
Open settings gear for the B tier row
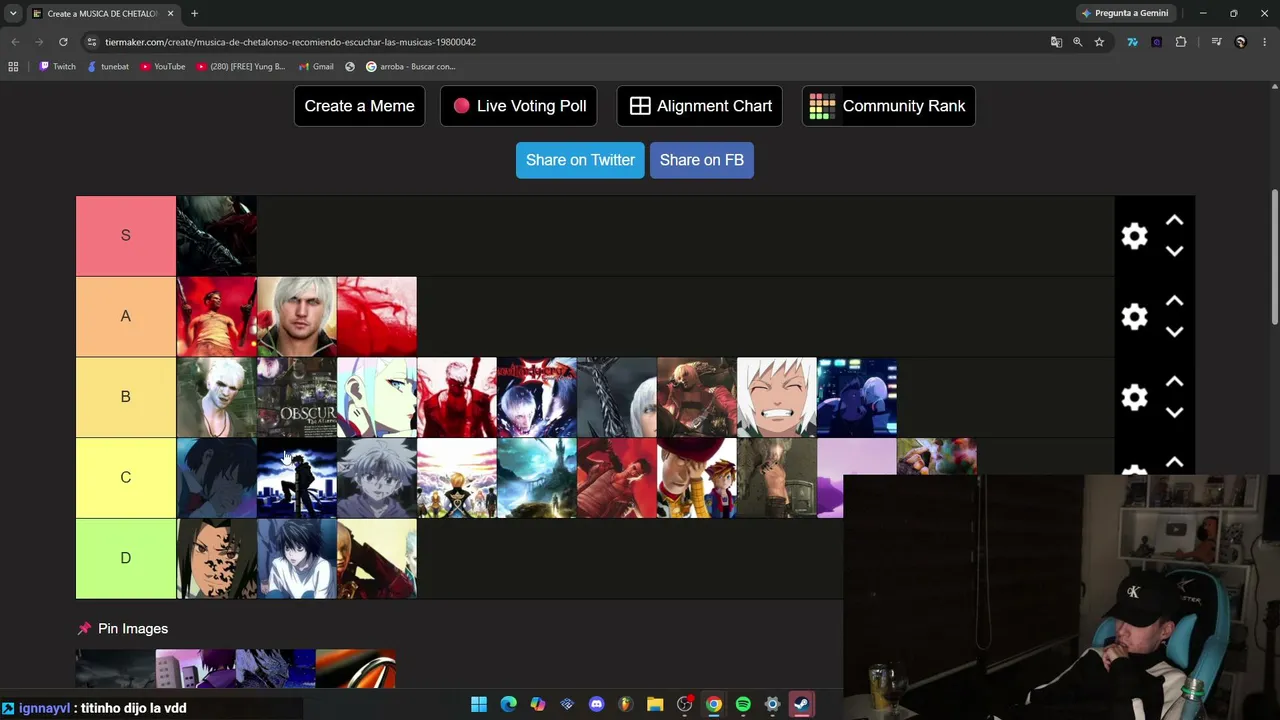pos(1134,398)
